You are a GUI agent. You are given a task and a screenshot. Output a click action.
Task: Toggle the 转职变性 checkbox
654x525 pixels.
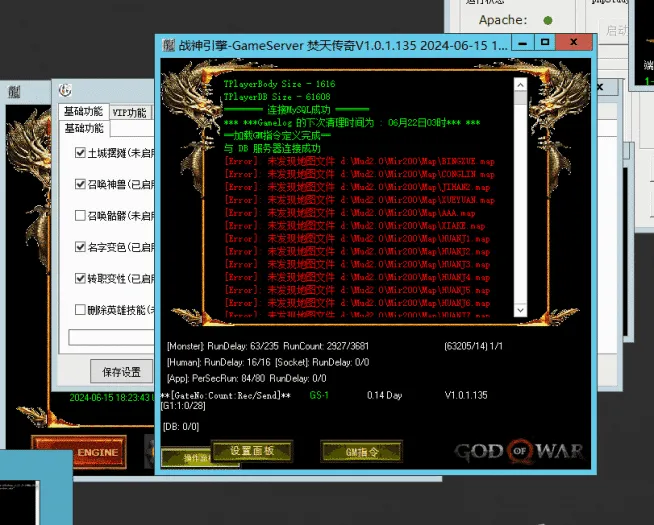80,278
